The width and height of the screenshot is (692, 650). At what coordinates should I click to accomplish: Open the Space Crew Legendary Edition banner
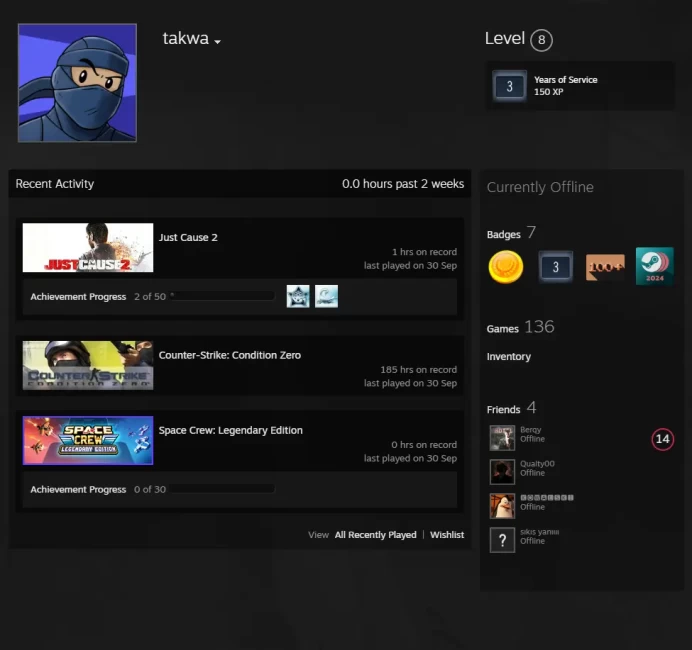click(88, 440)
